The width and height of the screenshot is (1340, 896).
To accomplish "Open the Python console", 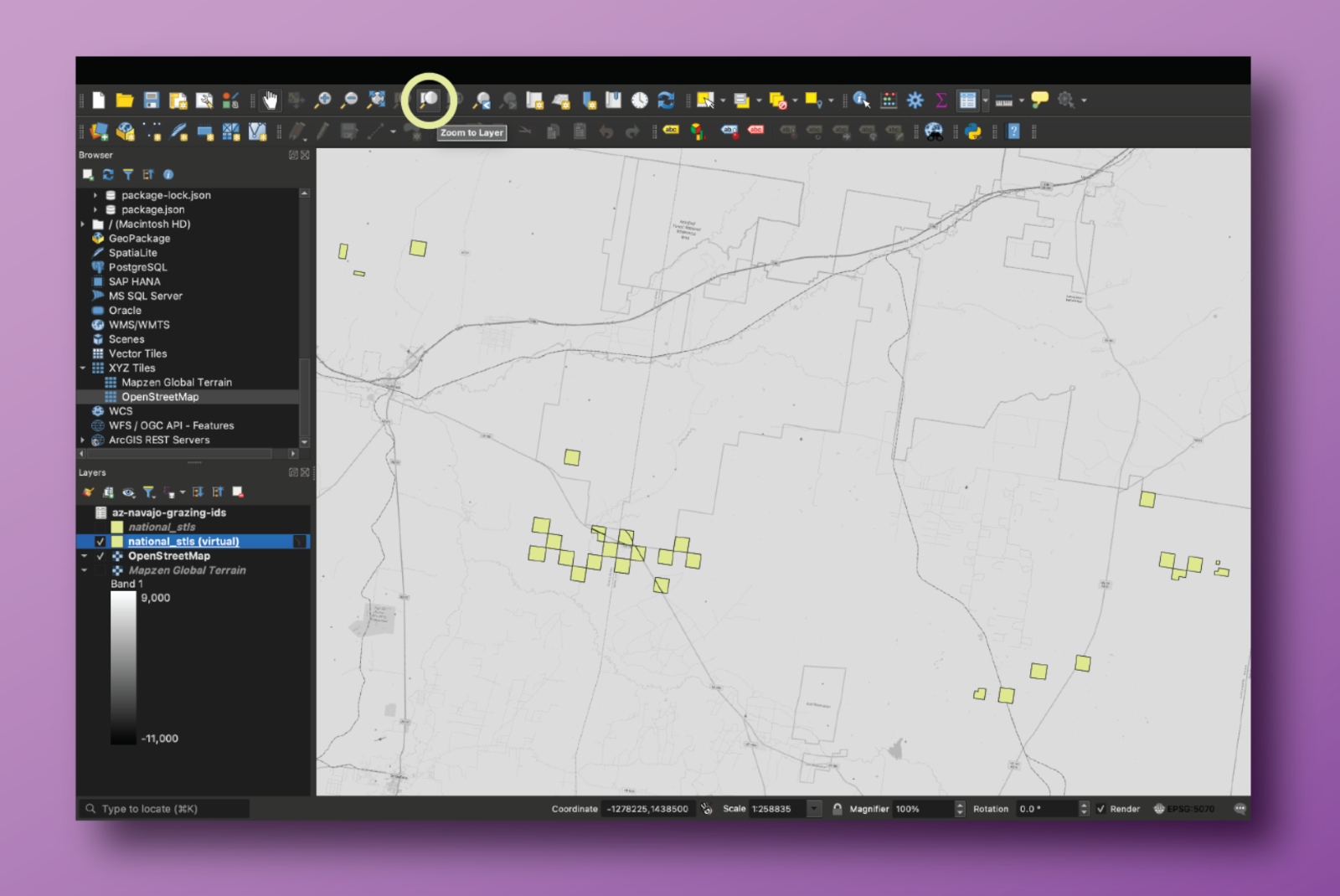I will (x=973, y=131).
